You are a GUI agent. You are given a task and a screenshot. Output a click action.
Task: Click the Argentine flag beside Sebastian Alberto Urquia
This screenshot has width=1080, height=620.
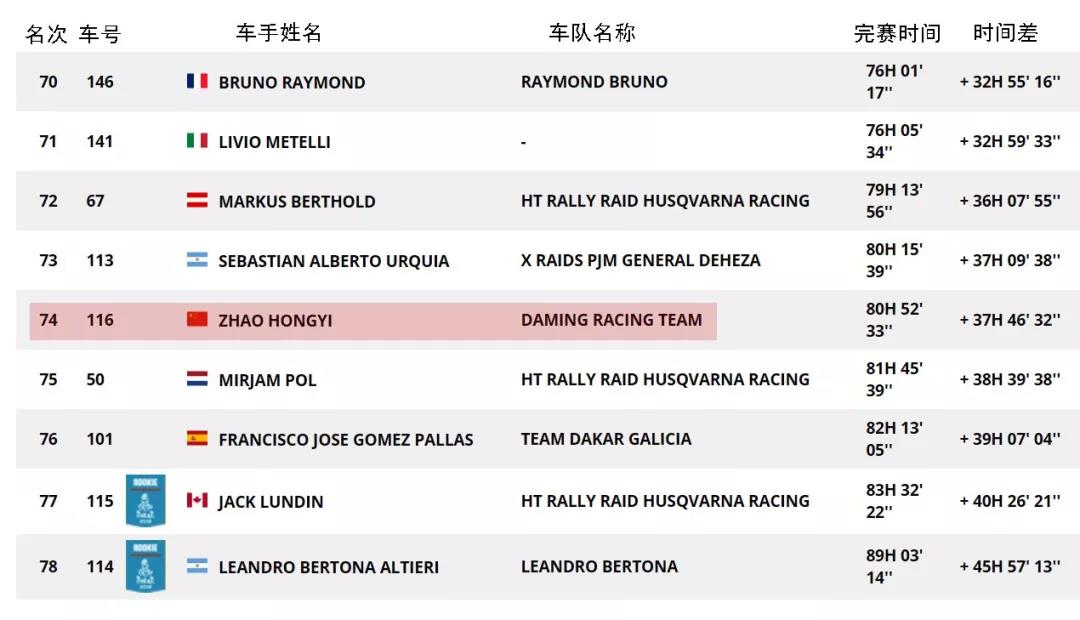click(197, 260)
